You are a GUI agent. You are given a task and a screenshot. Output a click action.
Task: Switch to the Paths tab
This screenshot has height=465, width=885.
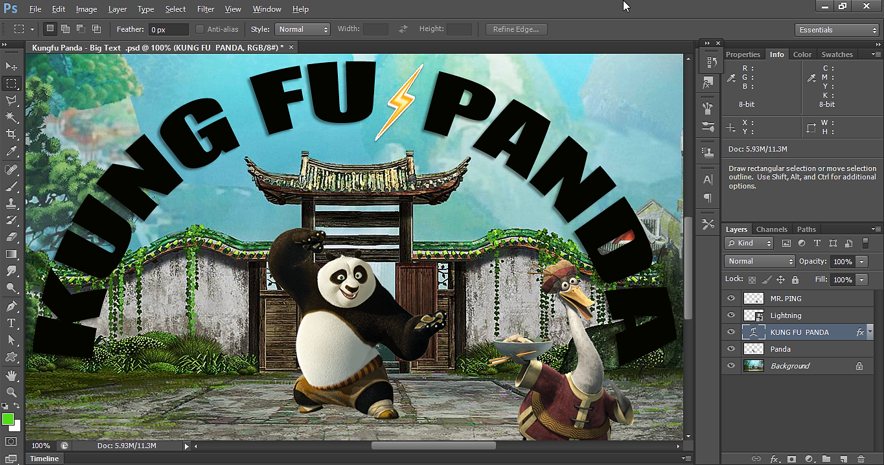[x=807, y=229]
